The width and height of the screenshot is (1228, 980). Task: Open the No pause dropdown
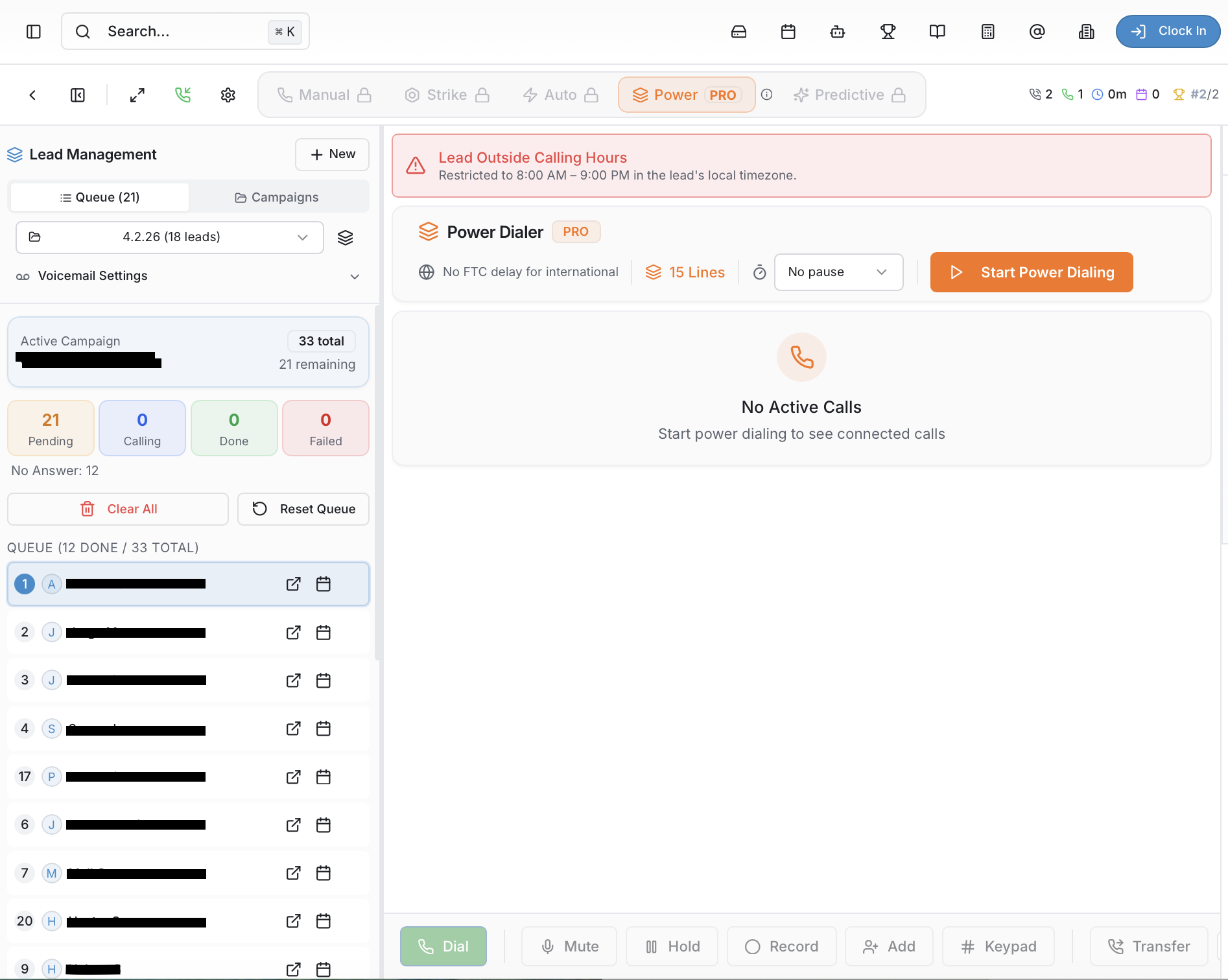tap(838, 272)
